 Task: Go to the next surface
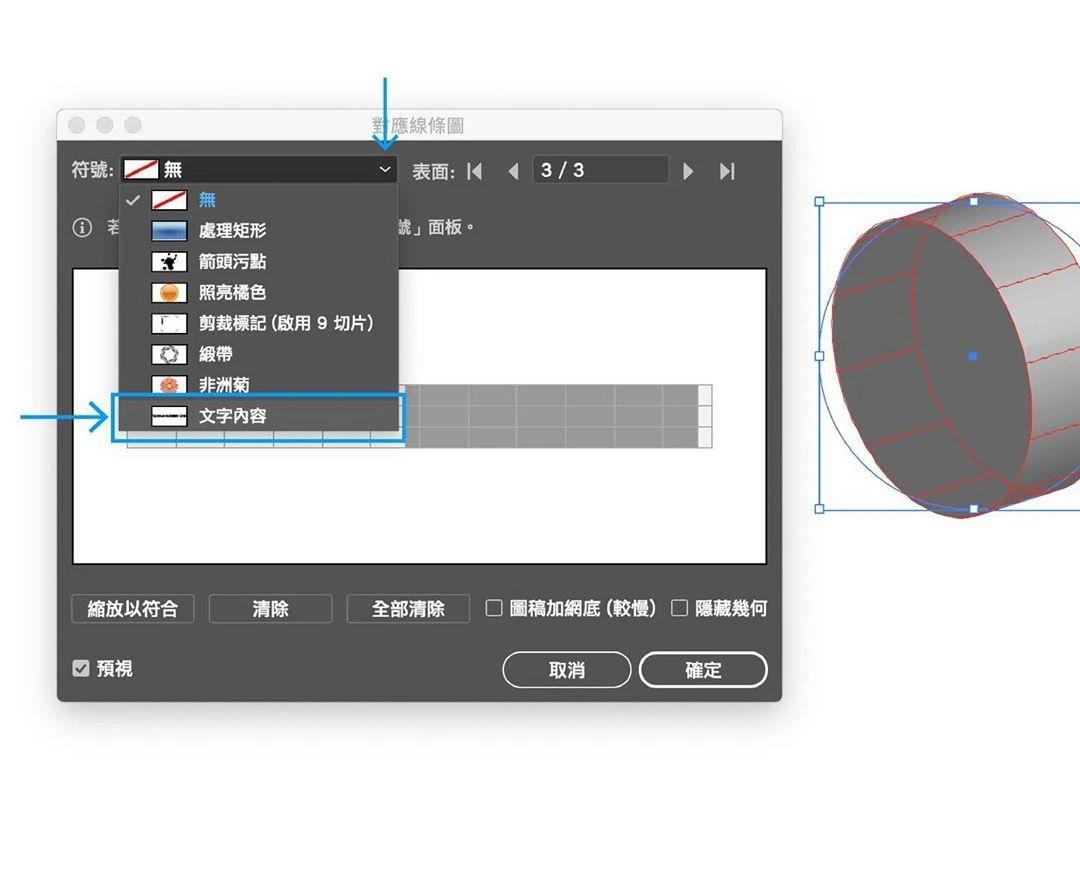coord(687,171)
